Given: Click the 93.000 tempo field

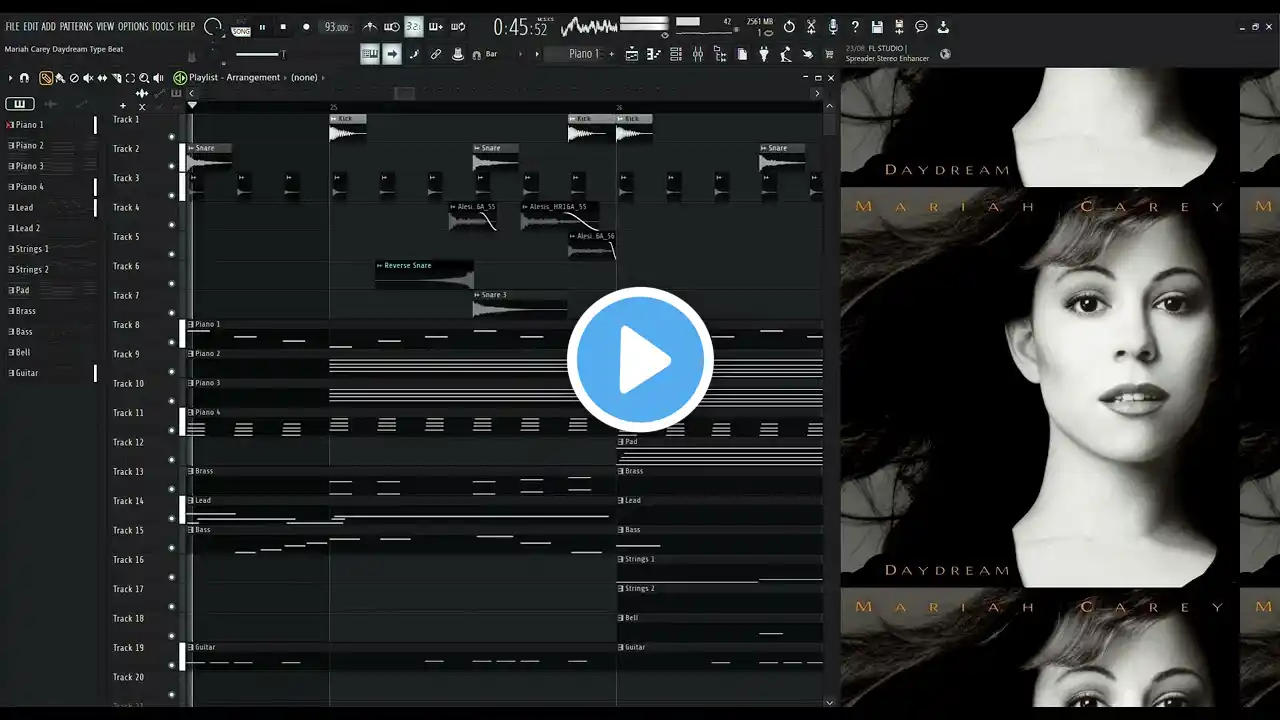Looking at the screenshot, I should [x=337, y=27].
